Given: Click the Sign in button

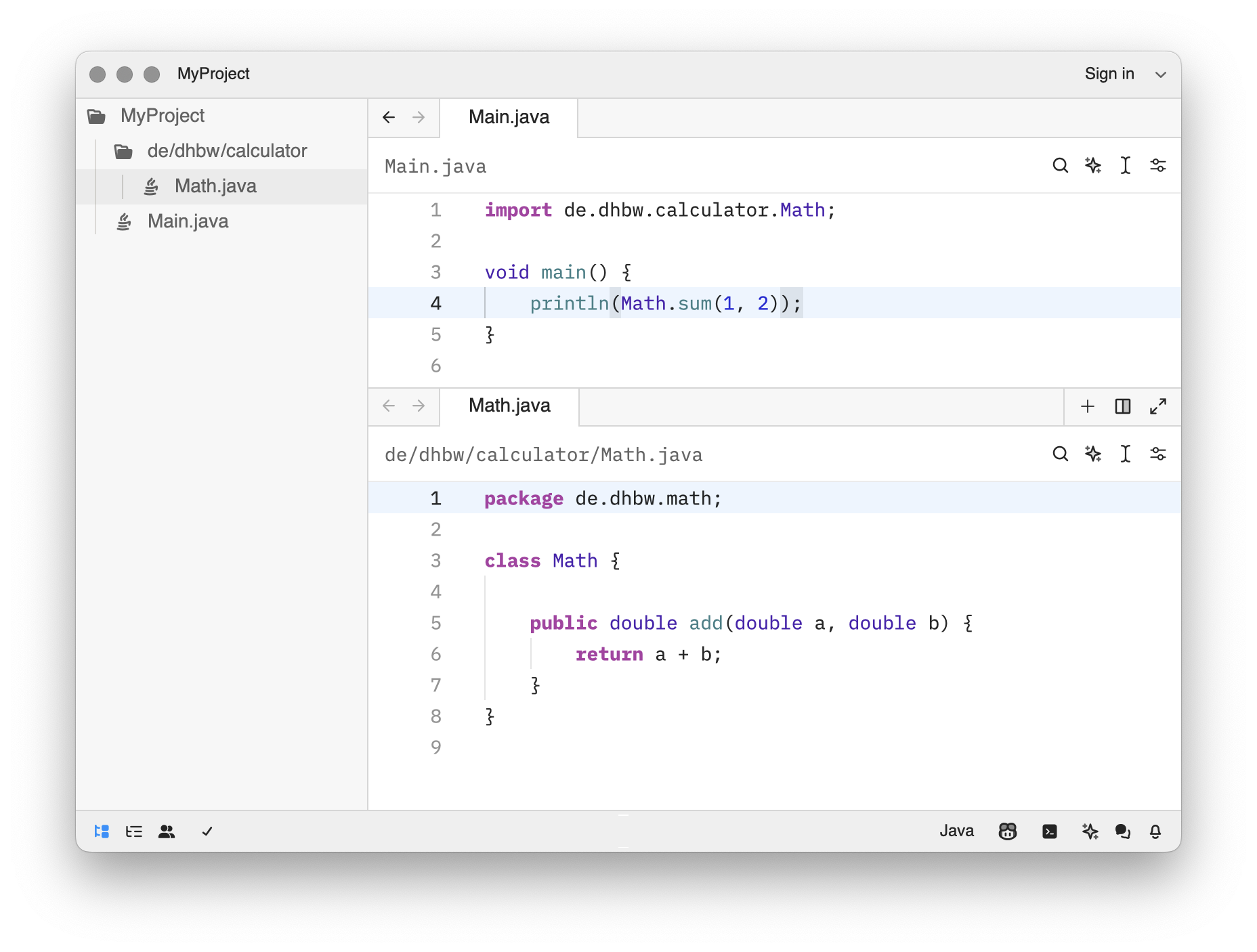Looking at the screenshot, I should pyautogui.click(x=1109, y=74).
